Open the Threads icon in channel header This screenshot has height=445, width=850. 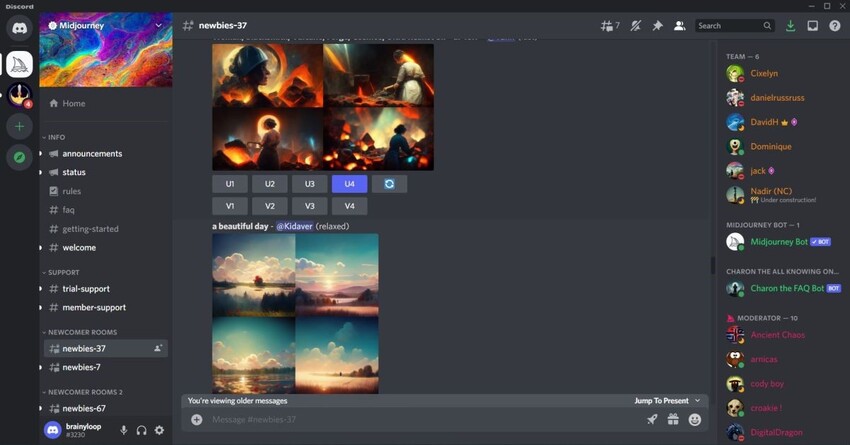609,25
